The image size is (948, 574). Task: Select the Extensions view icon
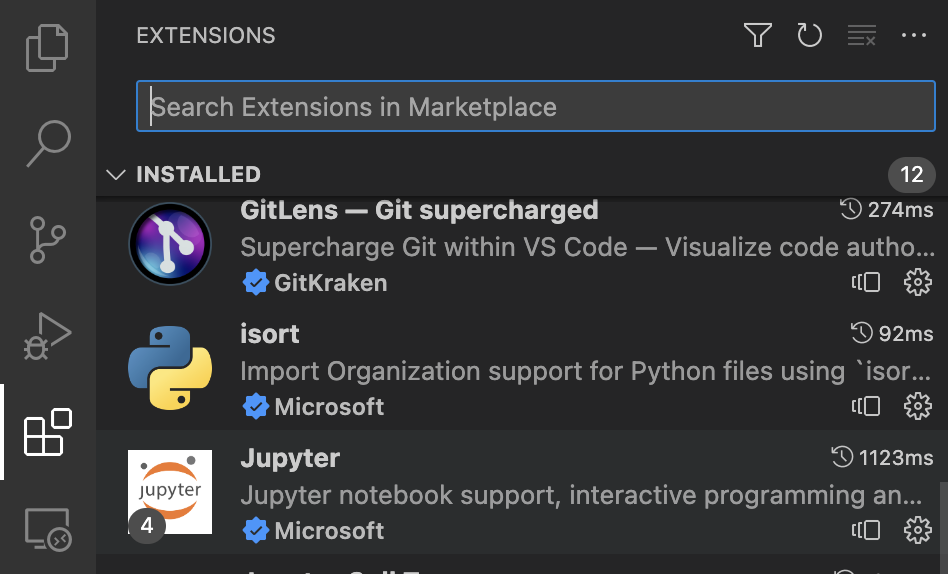48,432
